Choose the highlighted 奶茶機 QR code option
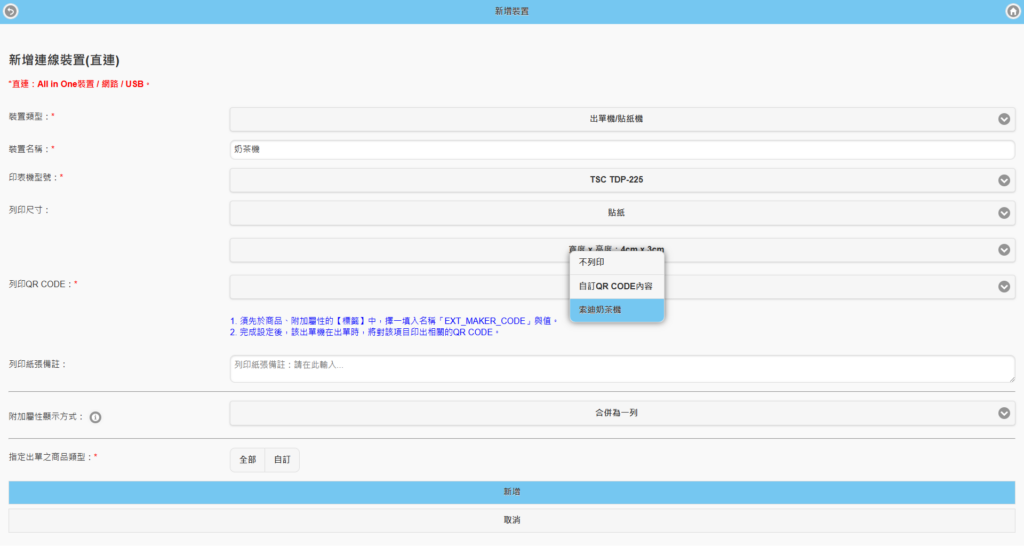This screenshot has height=546, width=1024. pyautogui.click(x=616, y=310)
